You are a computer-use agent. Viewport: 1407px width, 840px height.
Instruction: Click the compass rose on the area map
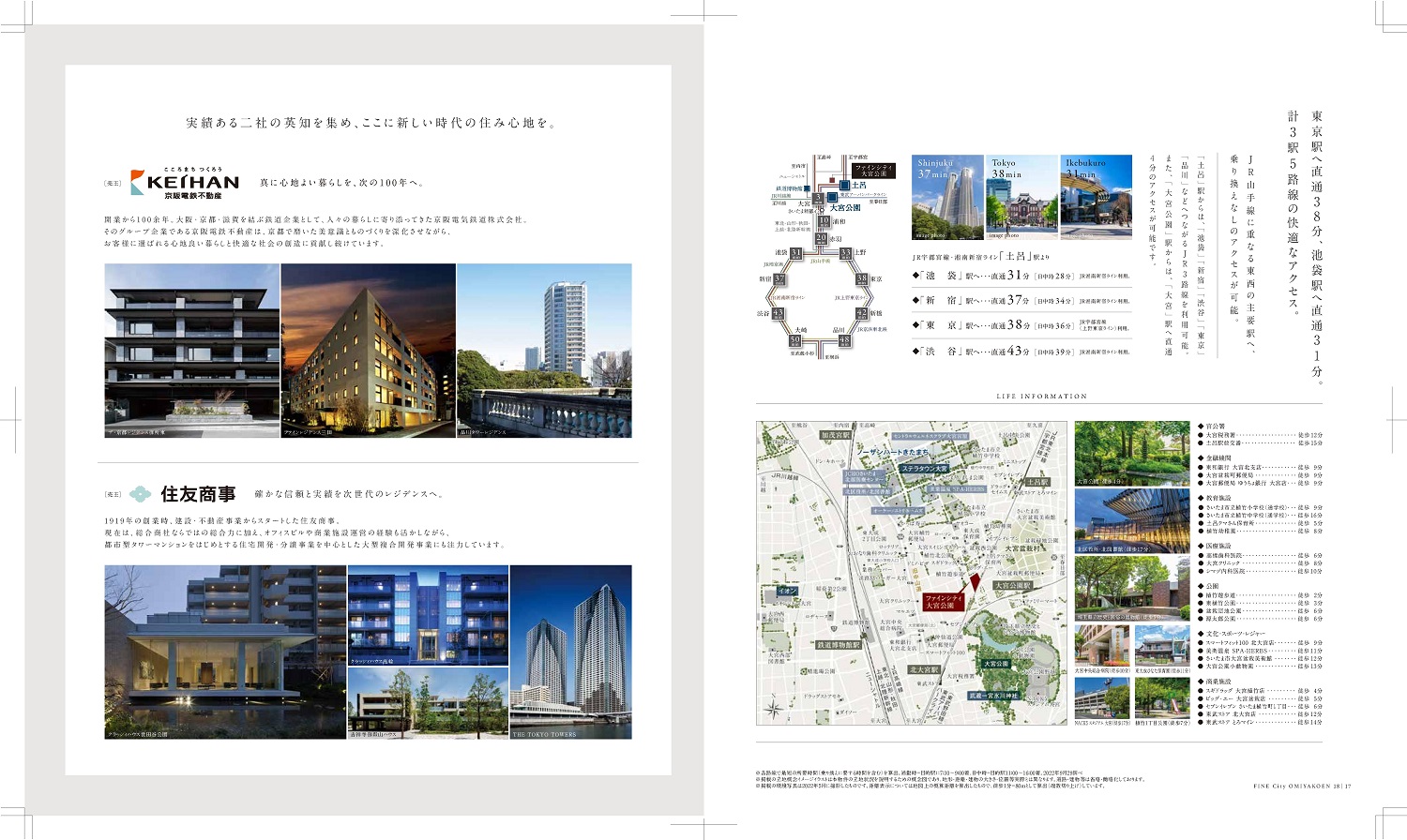click(x=773, y=709)
